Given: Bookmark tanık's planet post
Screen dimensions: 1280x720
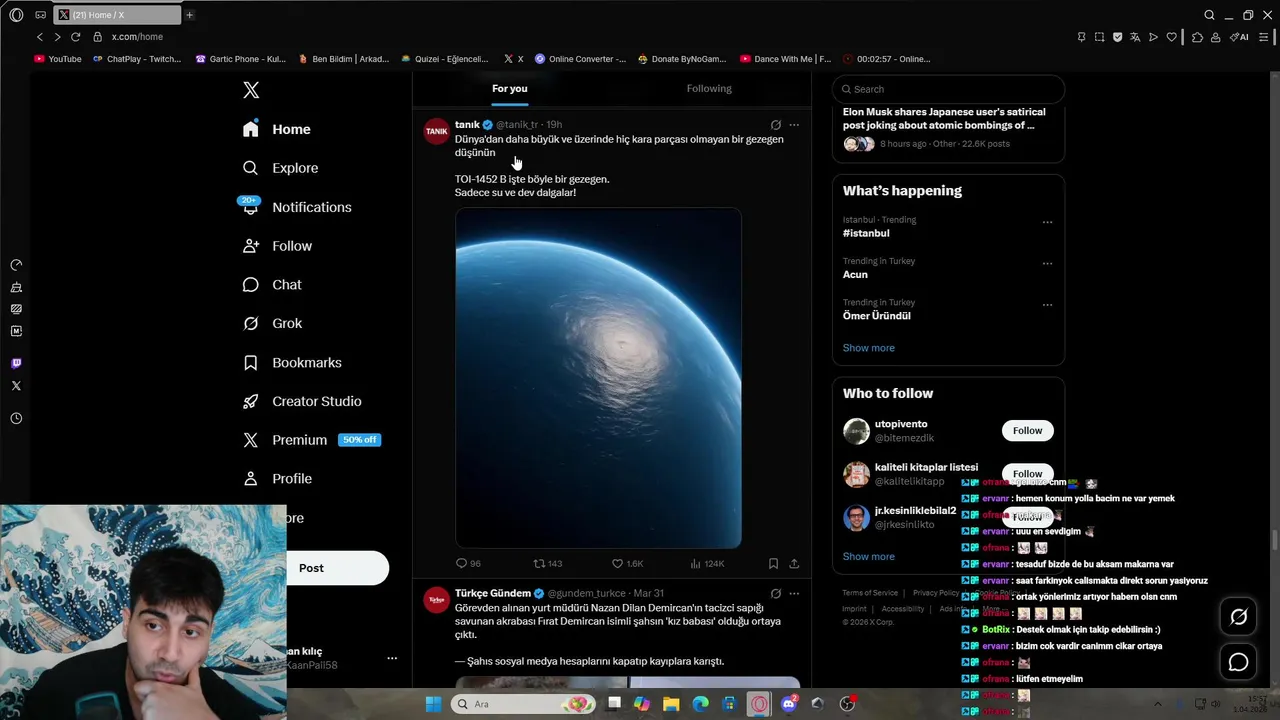Looking at the screenshot, I should coord(773,564).
